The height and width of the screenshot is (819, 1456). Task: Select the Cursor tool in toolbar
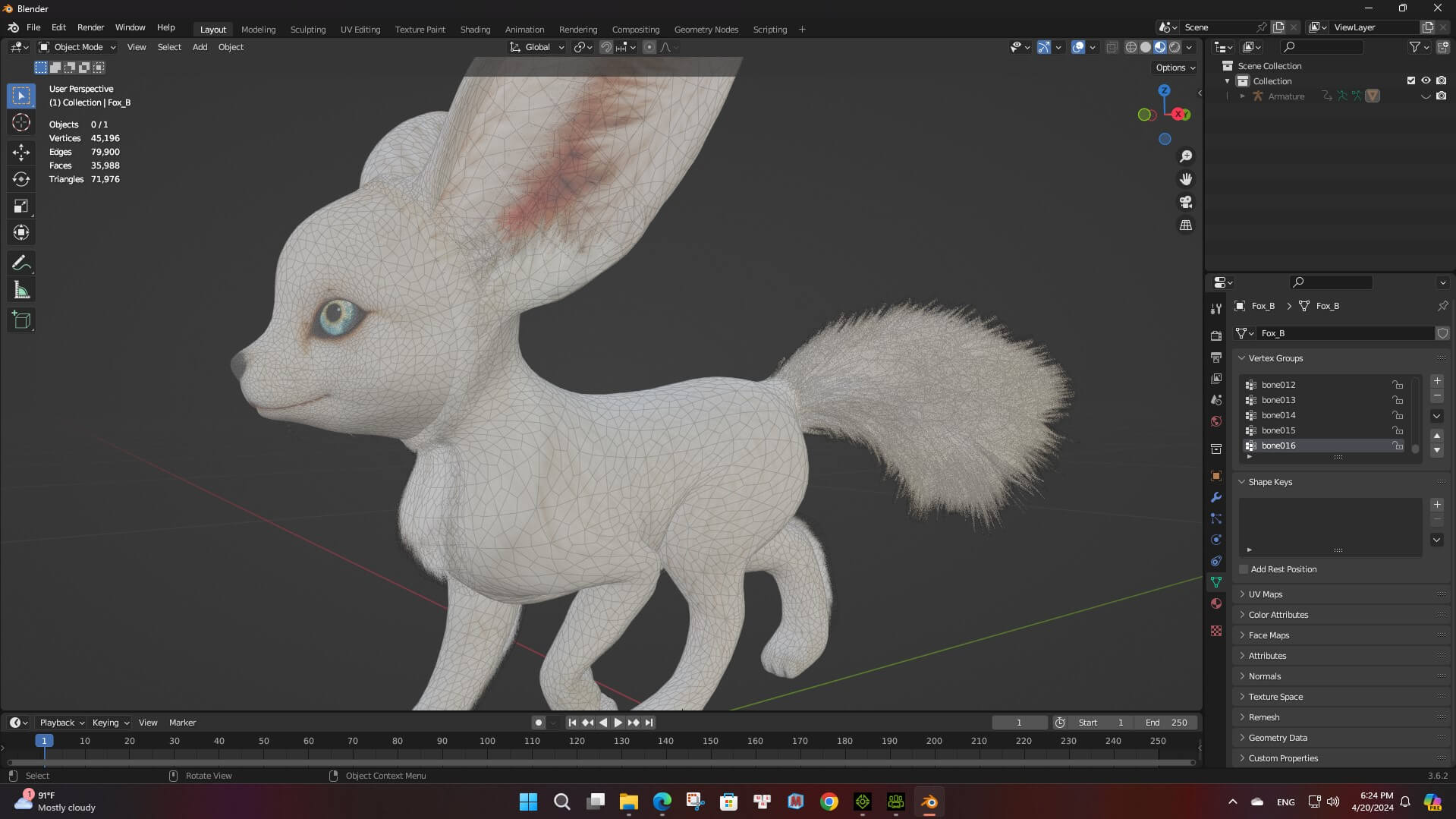point(21,122)
